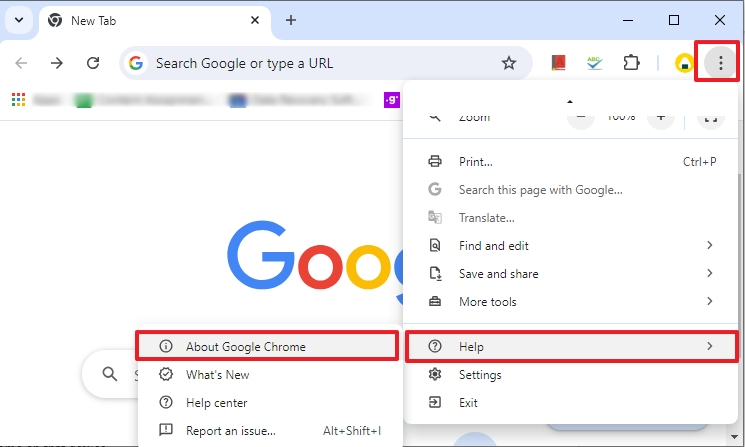Click the purple g bookmark icon
Viewport: 745px width, 447px height.
click(392, 100)
